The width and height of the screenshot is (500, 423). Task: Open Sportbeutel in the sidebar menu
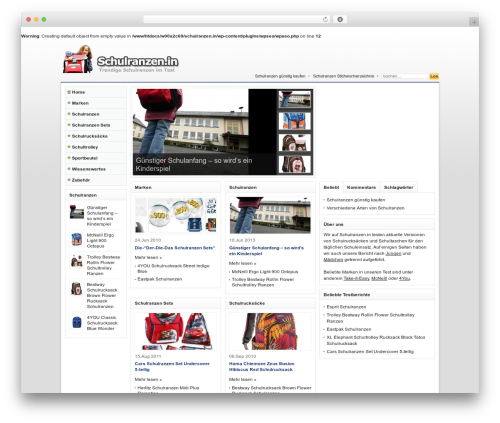coord(96,158)
